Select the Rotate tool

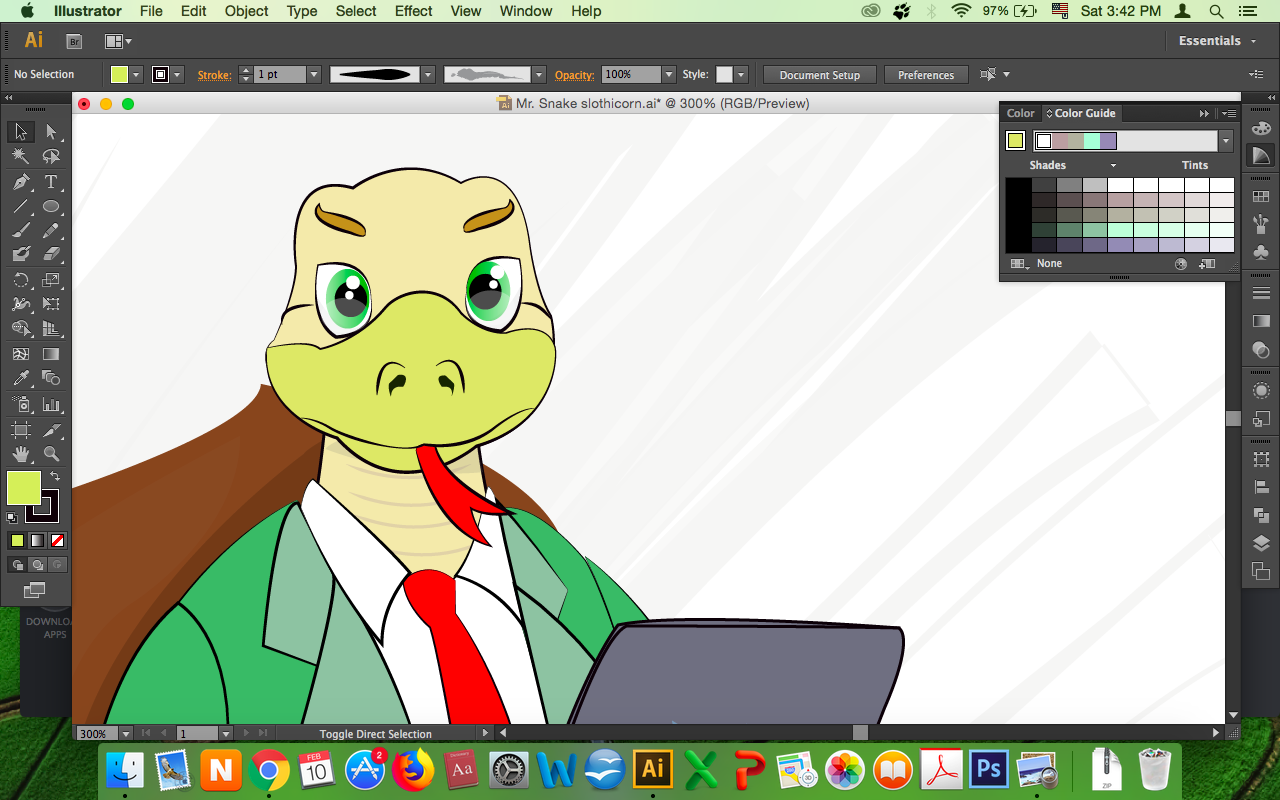[20, 280]
